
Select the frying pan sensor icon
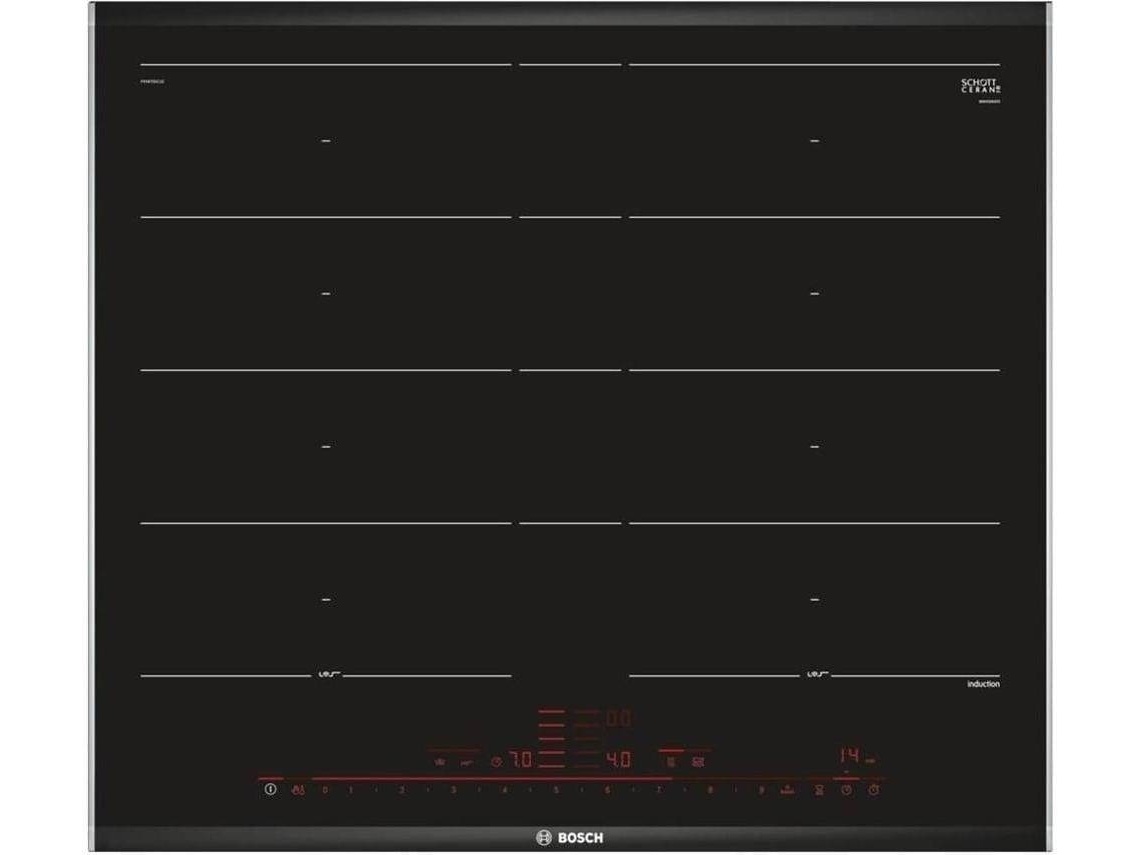(467, 763)
